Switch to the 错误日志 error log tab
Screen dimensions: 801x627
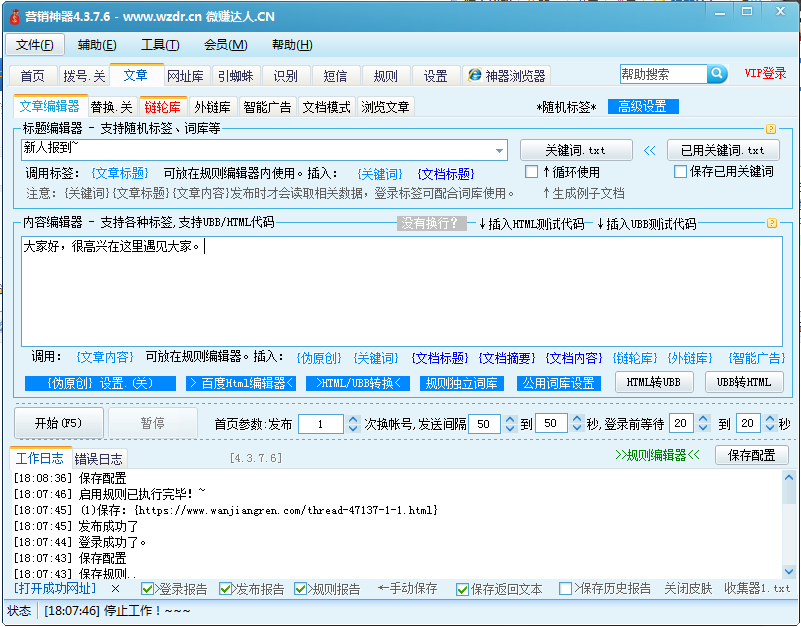(x=99, y=460)
